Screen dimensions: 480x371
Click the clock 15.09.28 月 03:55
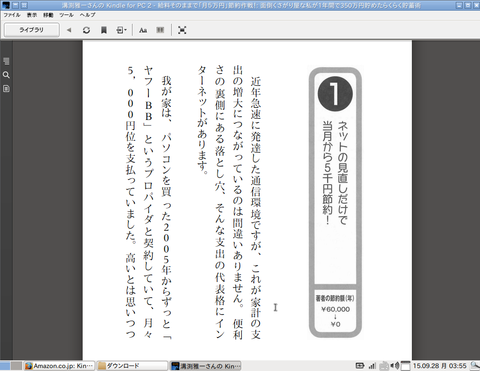tap(440, 366)
